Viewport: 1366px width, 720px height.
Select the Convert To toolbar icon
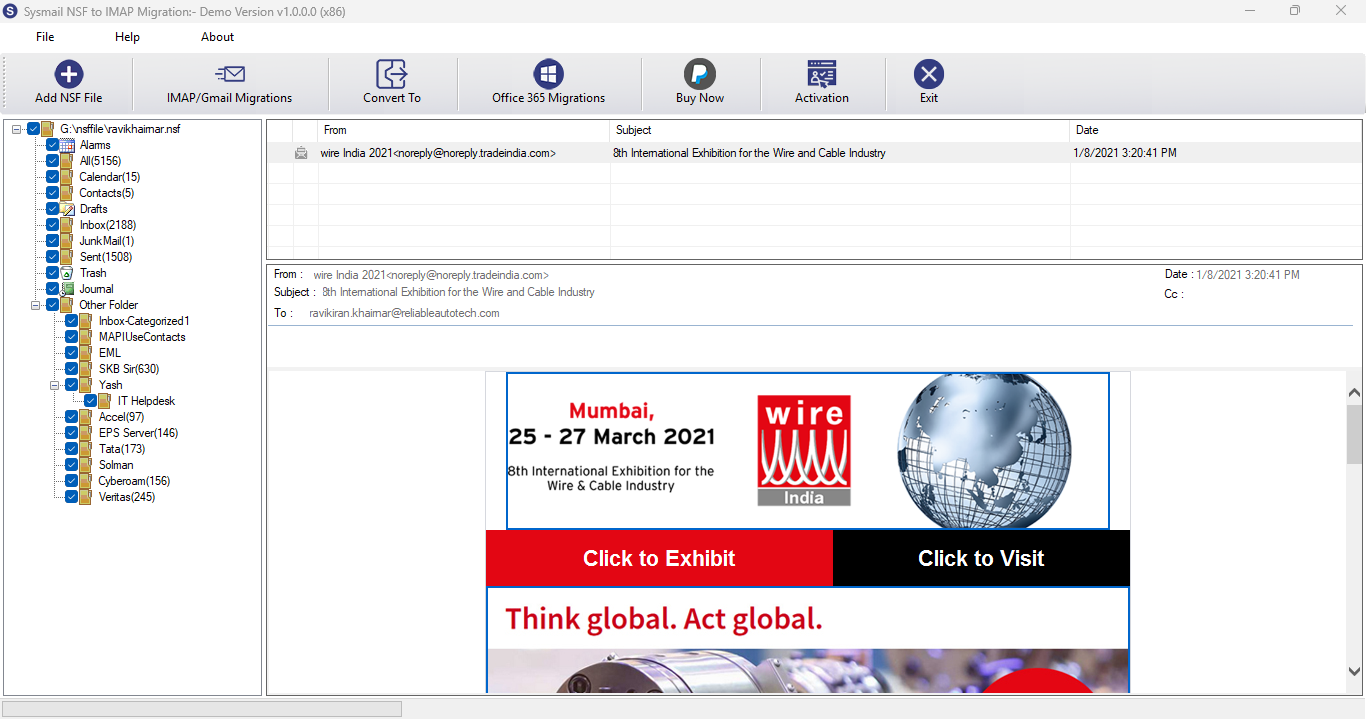tap(392, 74)
